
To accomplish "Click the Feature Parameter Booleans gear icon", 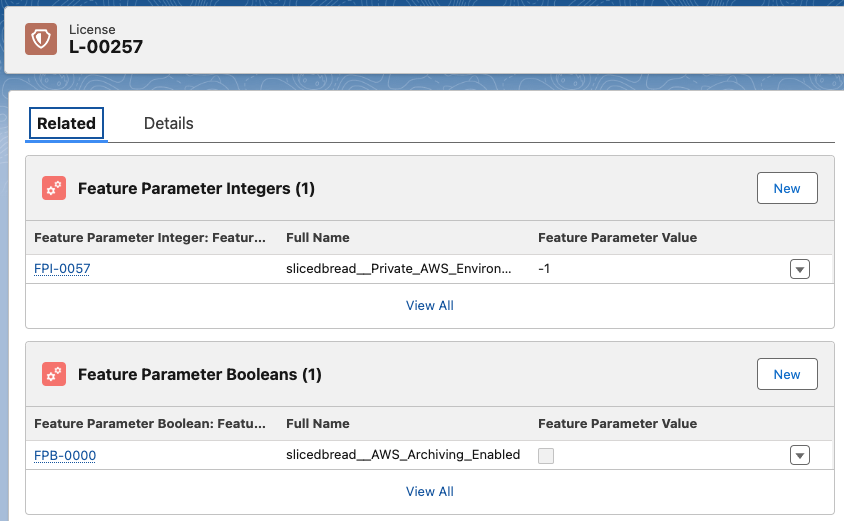I will [x=54, y=374].
